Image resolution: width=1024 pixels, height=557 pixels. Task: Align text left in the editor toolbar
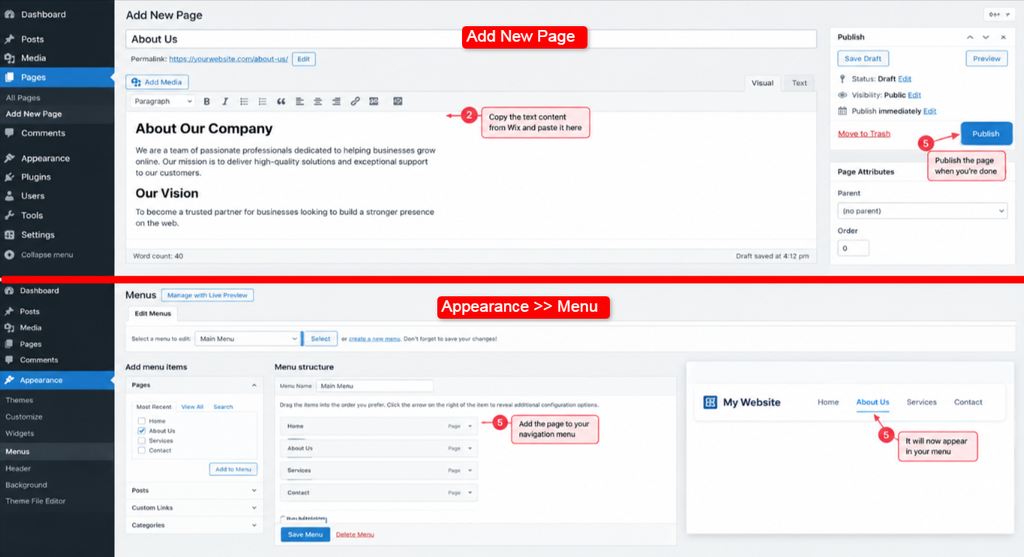pyautogui.click(x=299, y=101)
